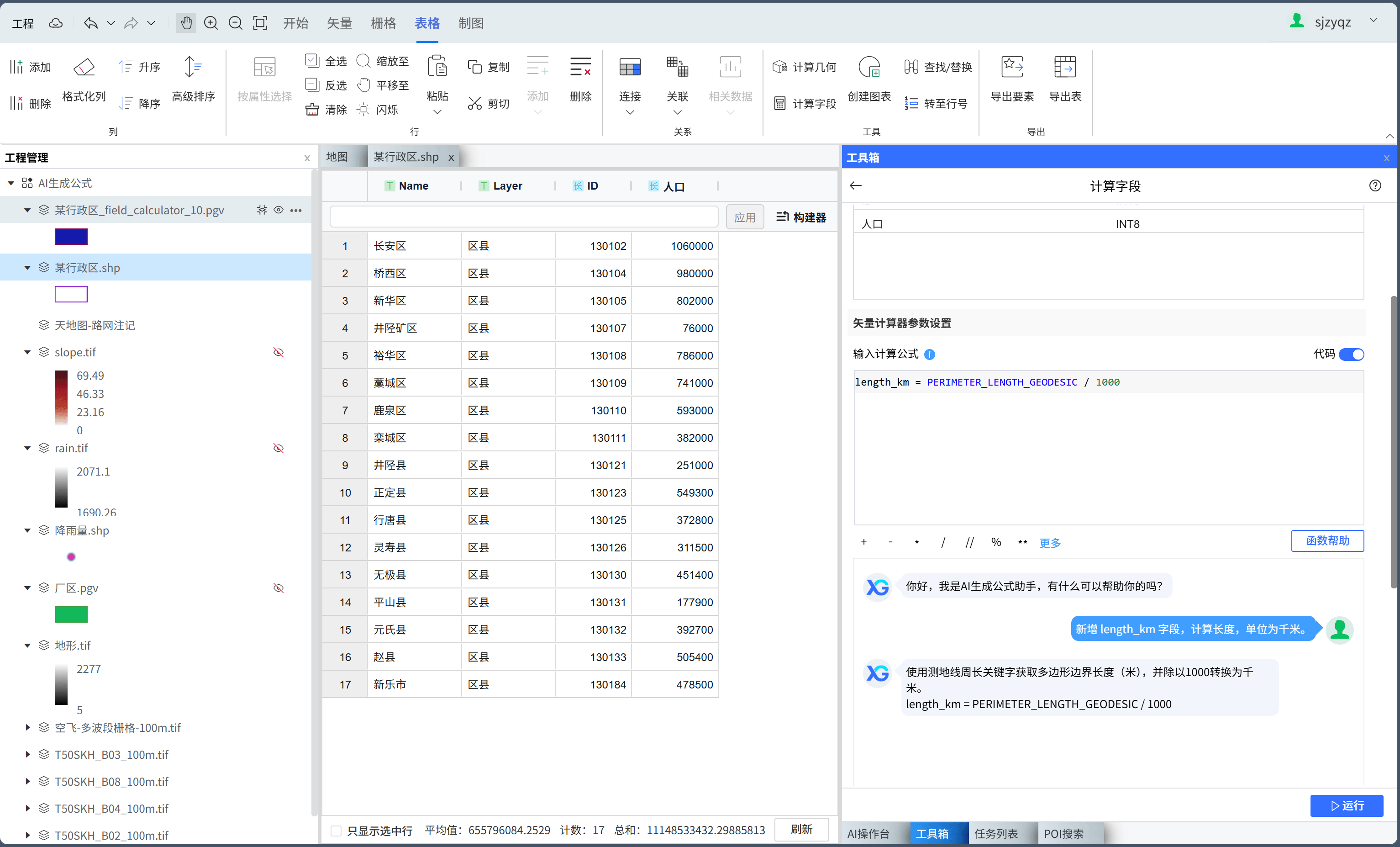1400x847 pixels.
Task: Click the 函数帮助 button
Action: tap(1327, 540)
